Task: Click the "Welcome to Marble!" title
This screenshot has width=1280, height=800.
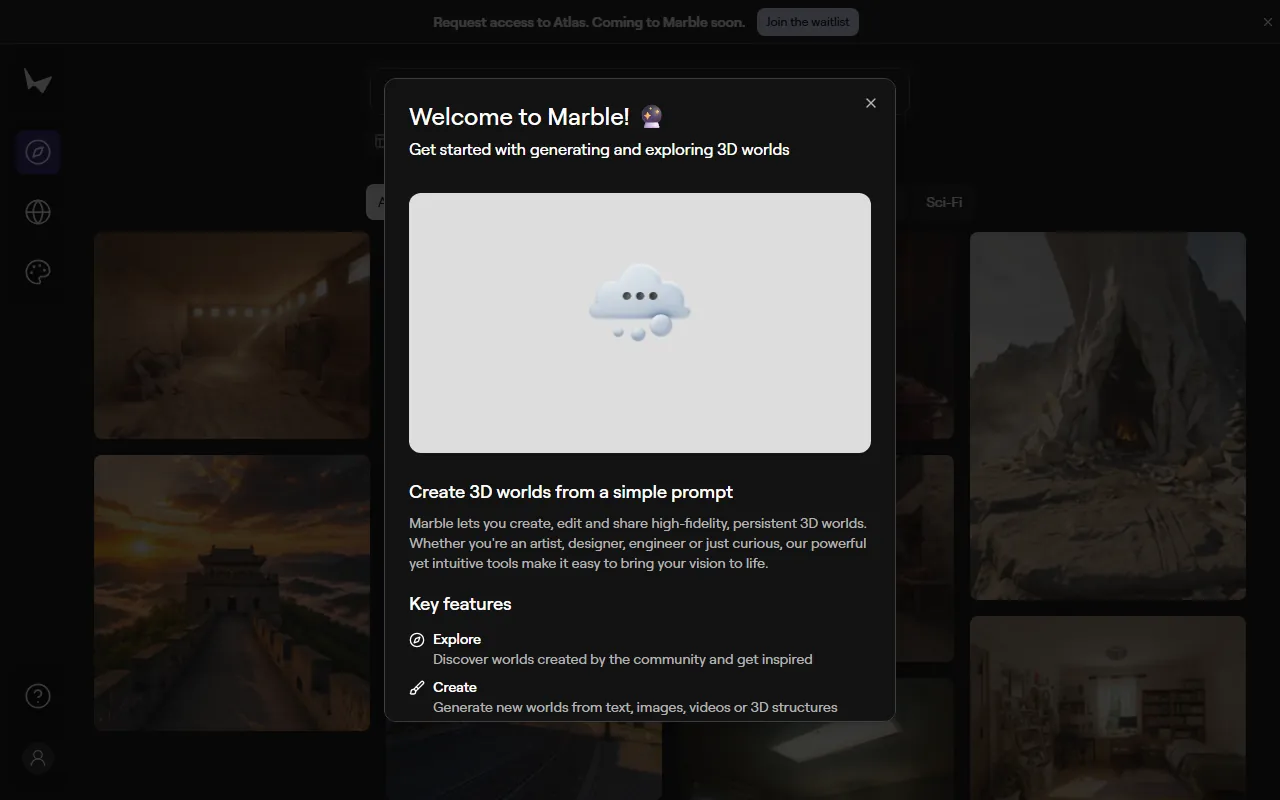Action: 519,117
